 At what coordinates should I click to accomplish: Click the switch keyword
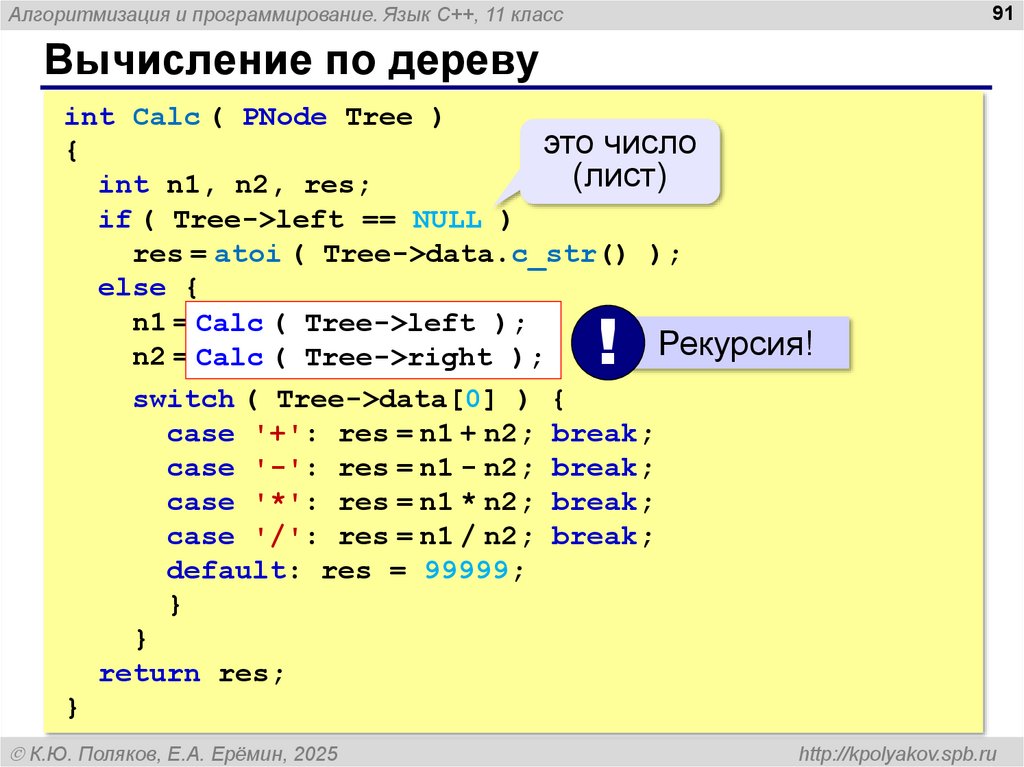(x=183, y=399)
